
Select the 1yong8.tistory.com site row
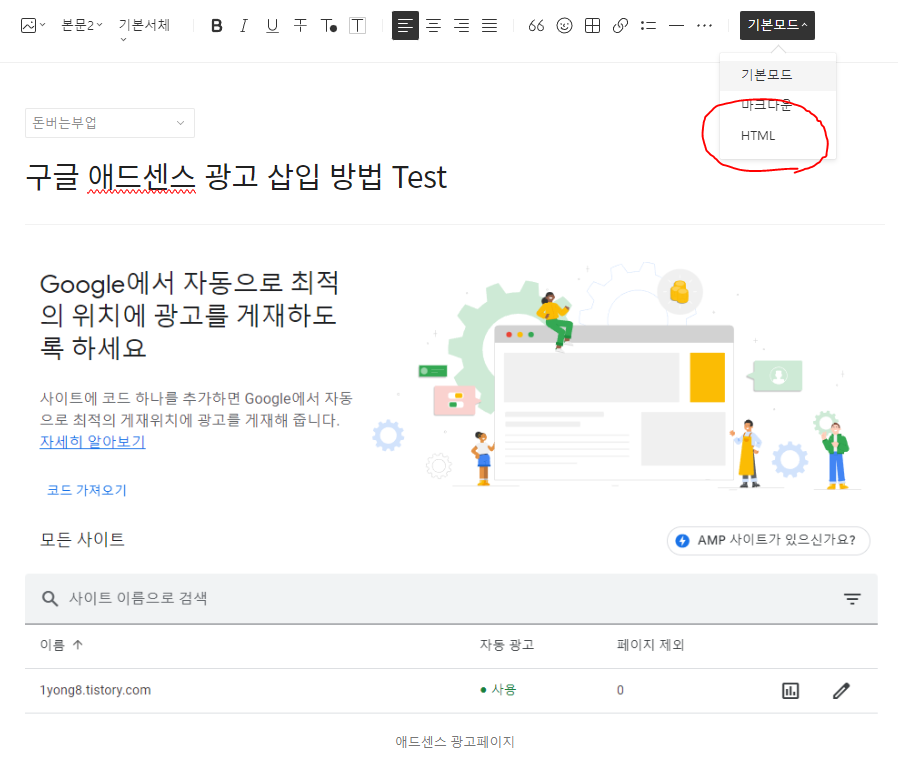tap(451, 690)
